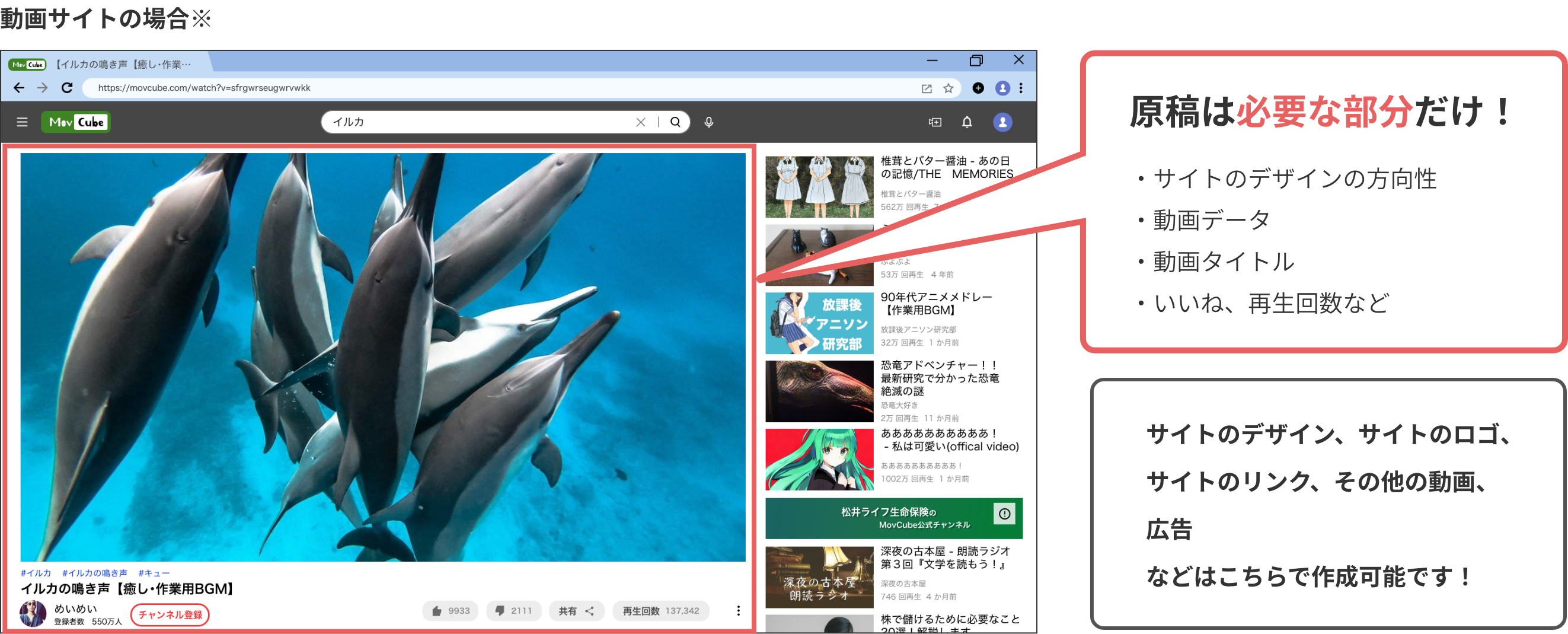The image size is (1568, 634).
Task: Open thumbnail of 椎茸とバター醤油 video
Action: [819, 187]
